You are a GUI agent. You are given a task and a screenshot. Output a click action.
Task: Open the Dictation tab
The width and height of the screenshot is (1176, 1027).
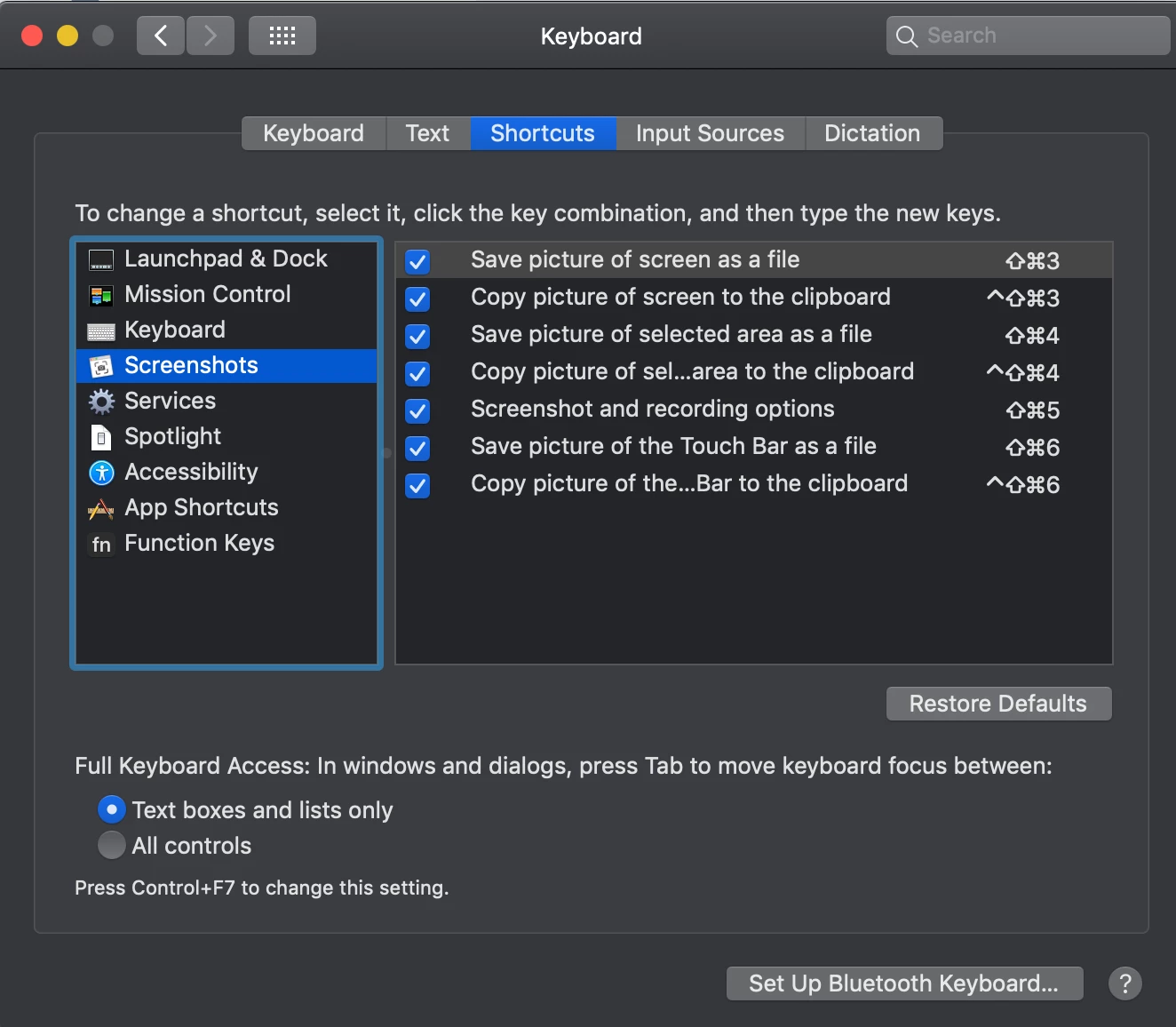(x=872, y=133)
